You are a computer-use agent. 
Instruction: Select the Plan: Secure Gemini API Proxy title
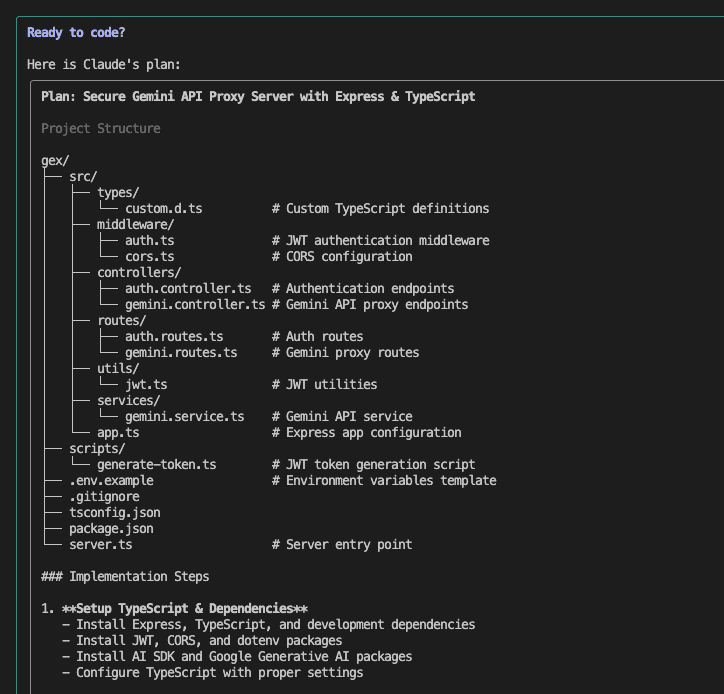258,97
